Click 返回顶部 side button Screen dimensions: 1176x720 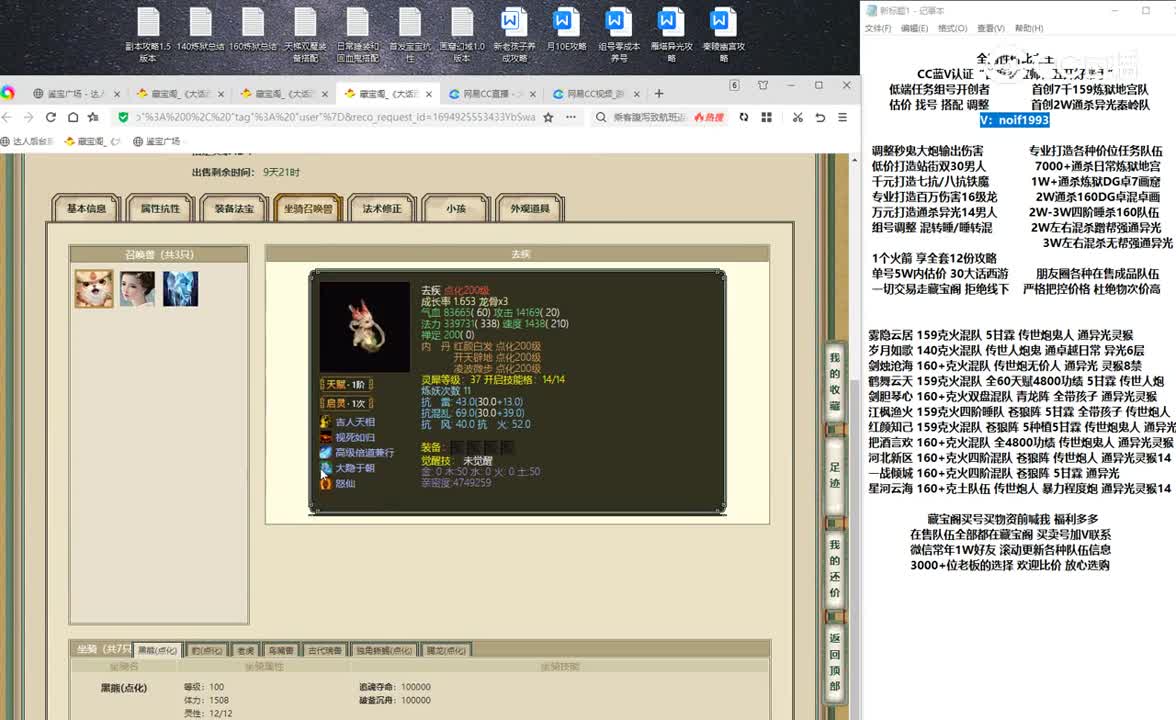coord(835,662)
